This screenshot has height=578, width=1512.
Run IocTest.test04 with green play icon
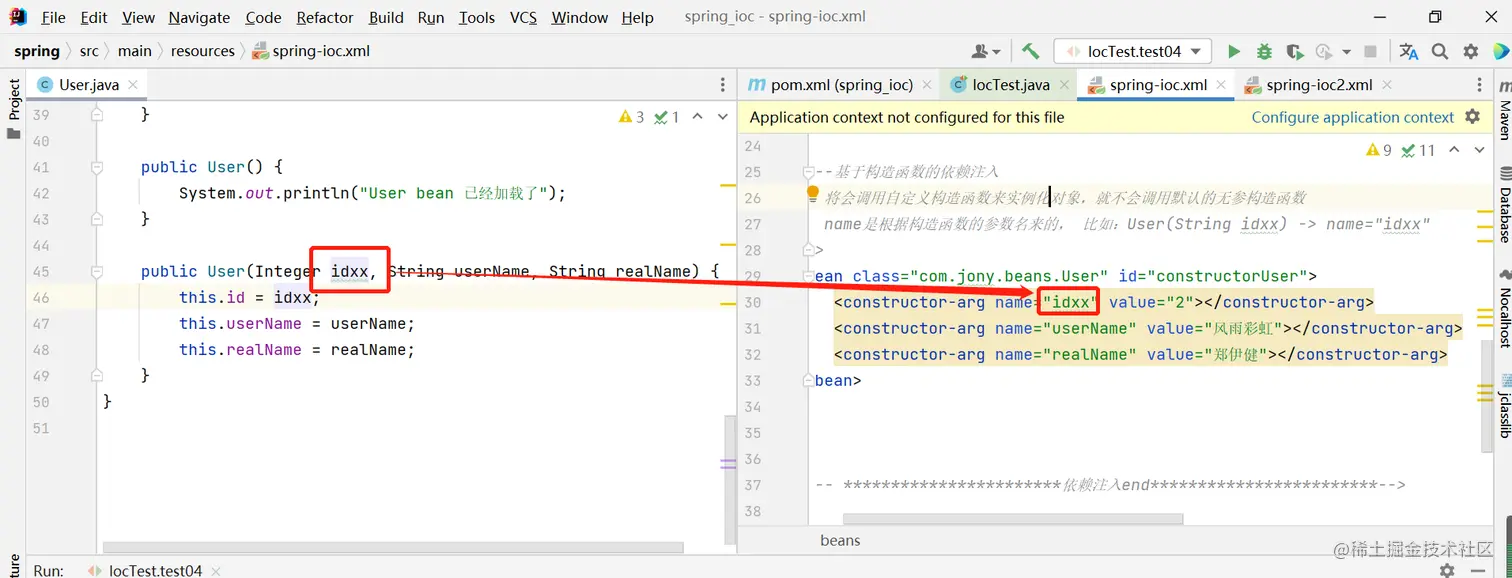click(x=1234, y=51)
